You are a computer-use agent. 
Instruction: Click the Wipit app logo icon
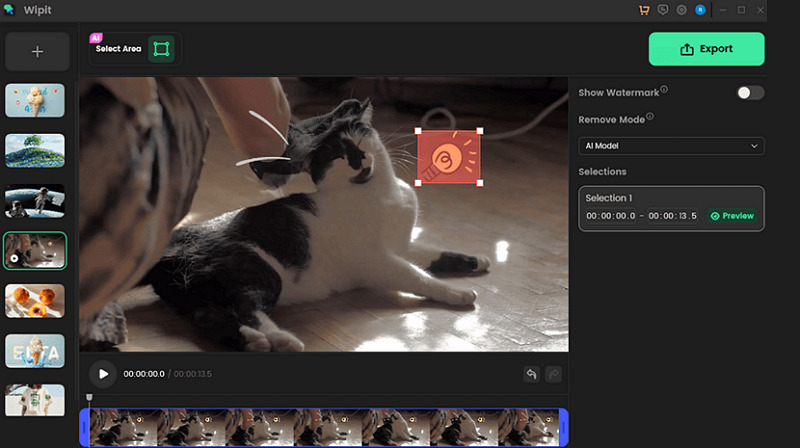(x=9, y=10)
